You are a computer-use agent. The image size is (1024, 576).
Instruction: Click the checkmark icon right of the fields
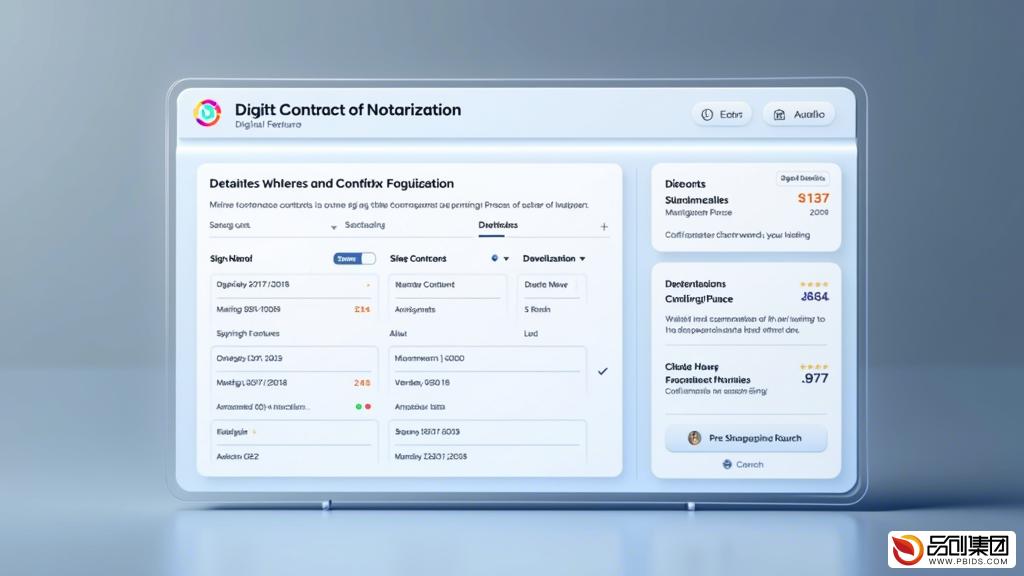click(603, 371)
